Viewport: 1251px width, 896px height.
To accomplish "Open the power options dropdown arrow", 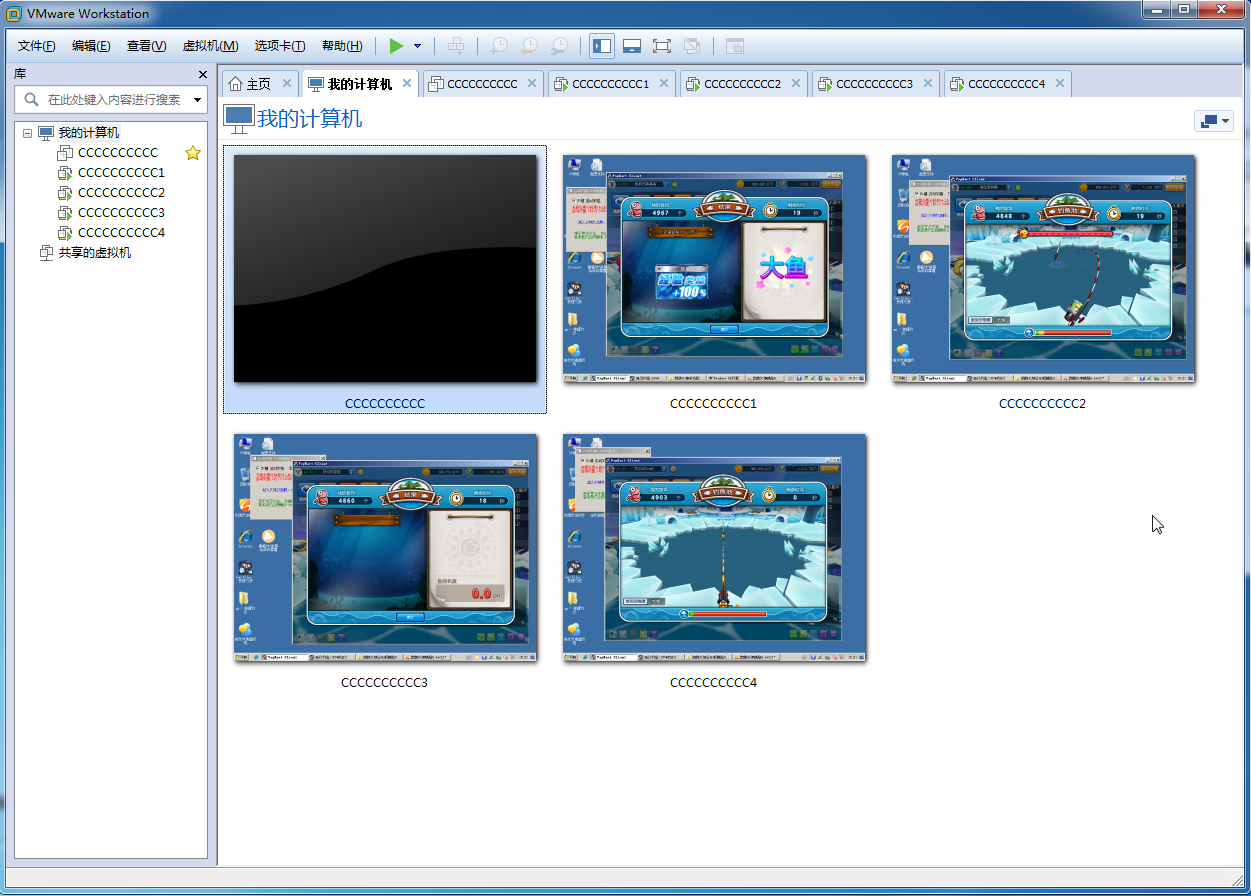I will pyautogui.click(x=417, y=46).
